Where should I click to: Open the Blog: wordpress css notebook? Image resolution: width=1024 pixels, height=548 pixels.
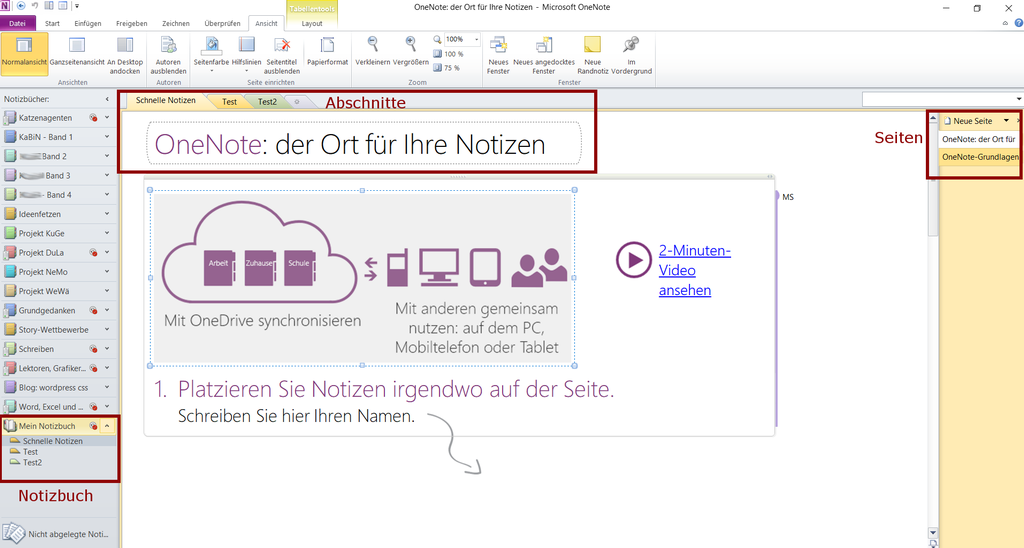tap(54, 387)
